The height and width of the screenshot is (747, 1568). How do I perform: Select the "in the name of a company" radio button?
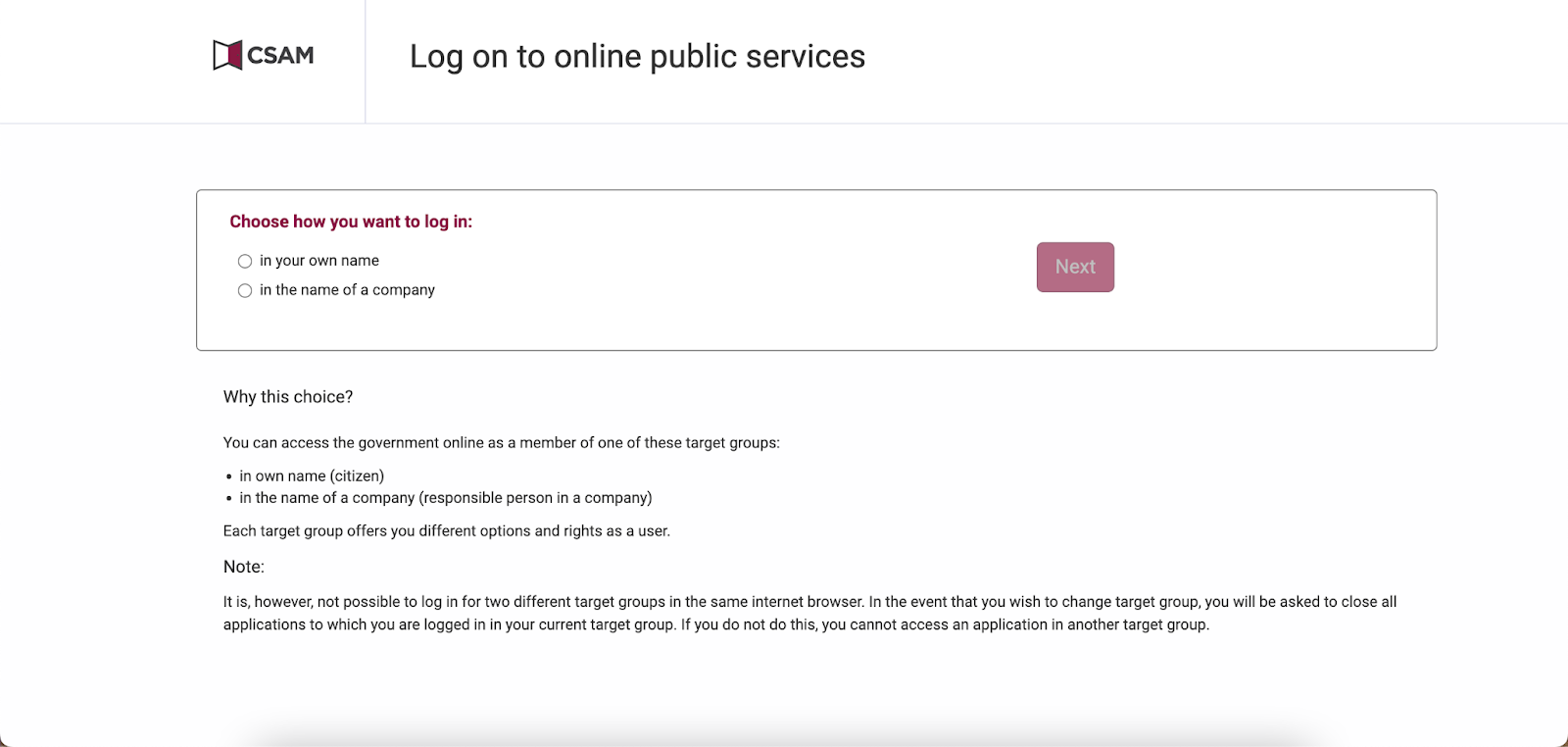coord(245,290)
